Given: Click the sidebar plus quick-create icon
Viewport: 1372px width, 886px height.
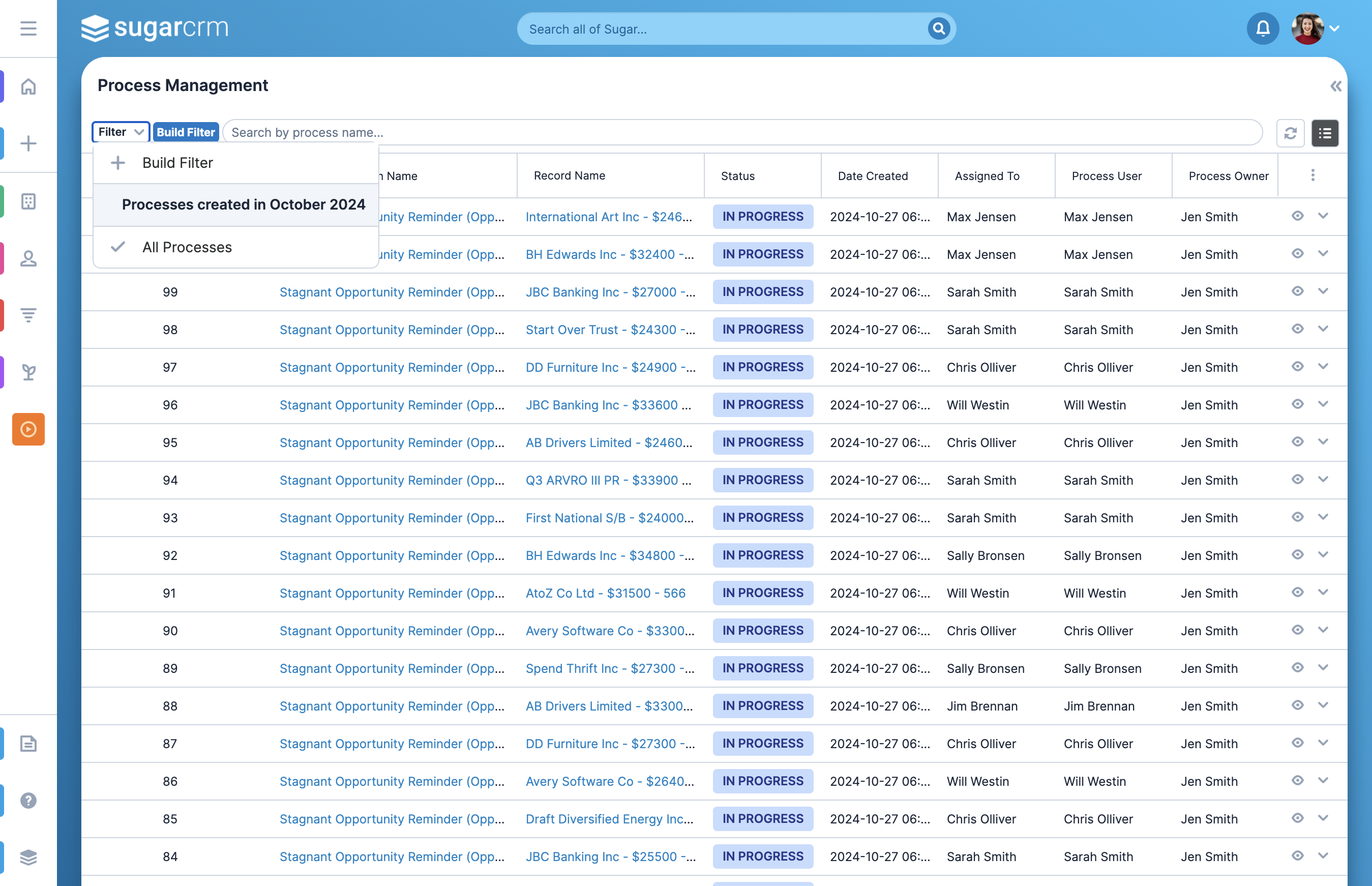Looking at the screenshot, I should pyautogui.click(x=28, y=143).
